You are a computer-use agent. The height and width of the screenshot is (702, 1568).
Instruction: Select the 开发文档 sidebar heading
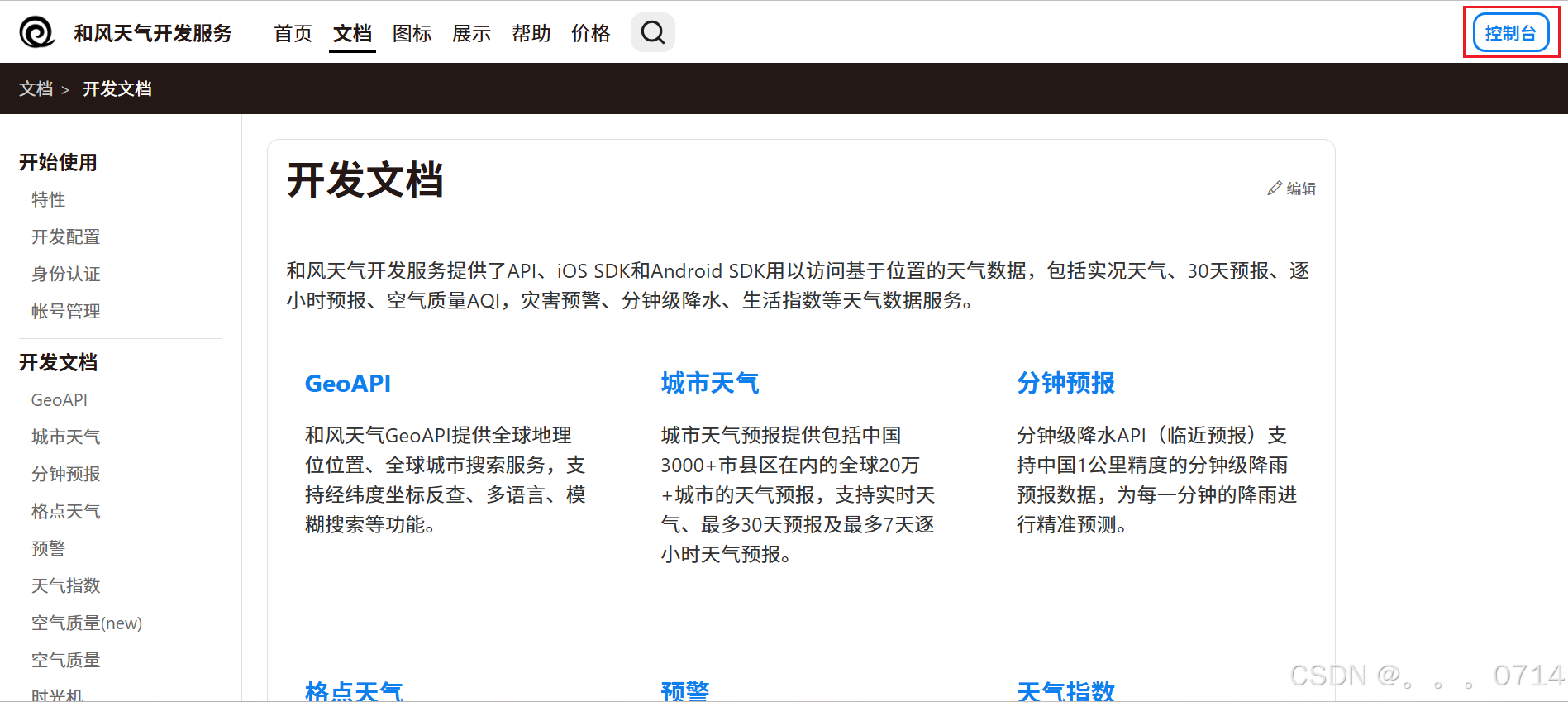(x=59, y=362)
